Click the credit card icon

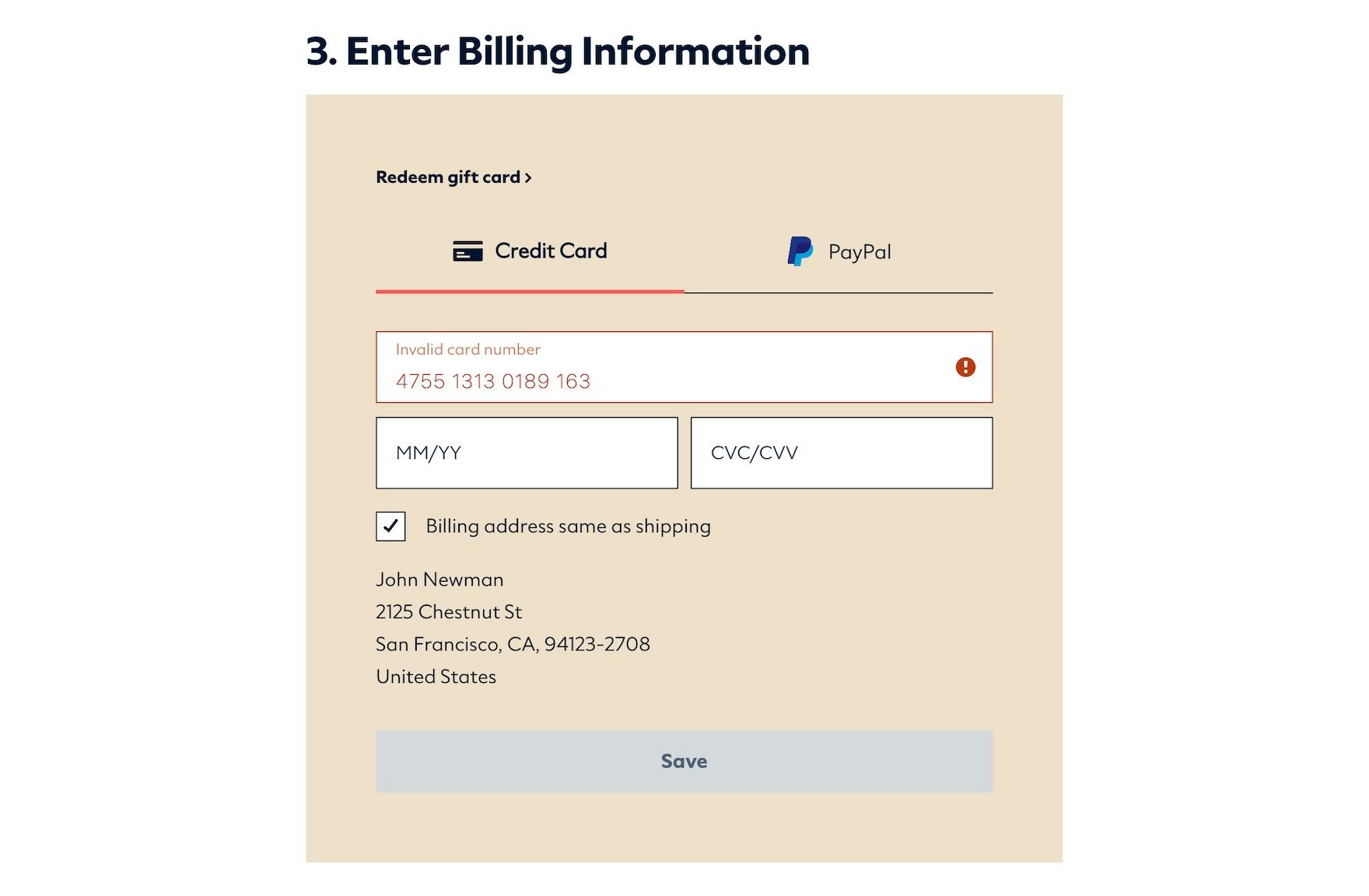[x=467, y=251]
